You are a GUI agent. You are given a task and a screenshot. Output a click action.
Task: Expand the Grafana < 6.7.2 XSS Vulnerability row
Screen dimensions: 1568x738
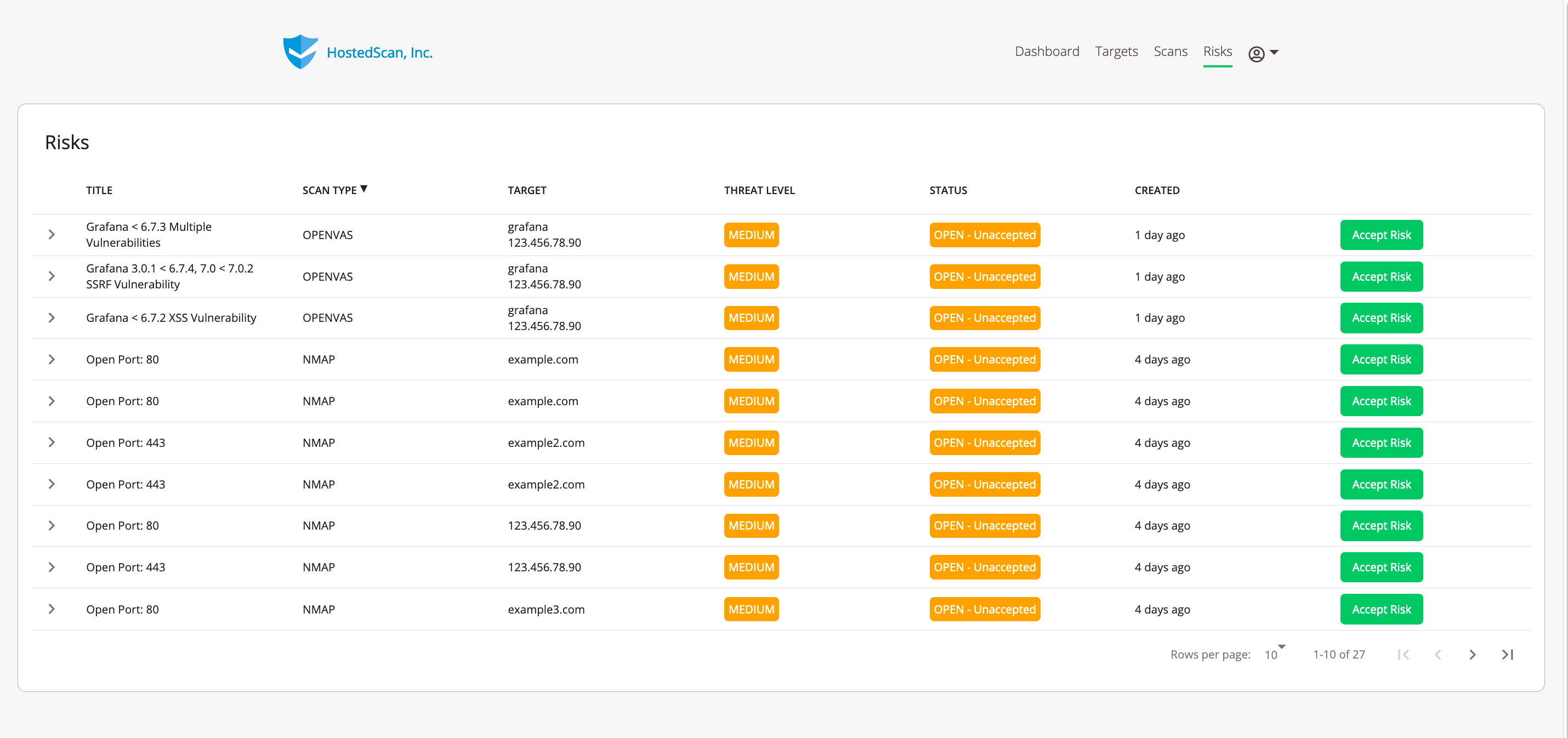(52, 318)
